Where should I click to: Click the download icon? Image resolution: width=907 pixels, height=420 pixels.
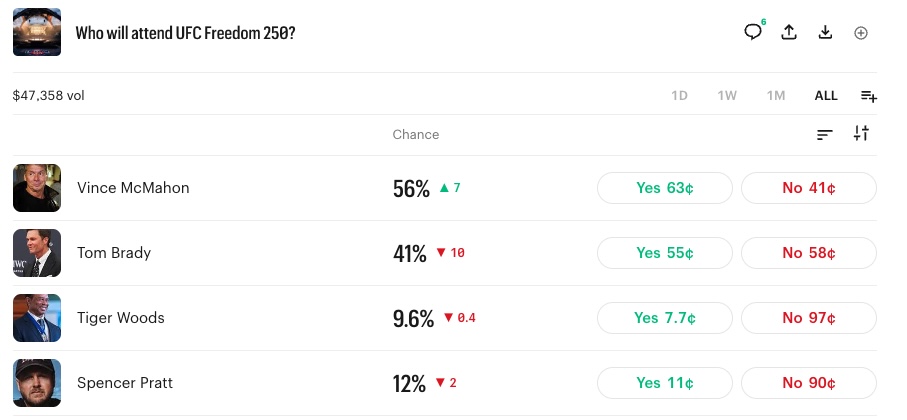pyautogui.click(x=825, y=32)
